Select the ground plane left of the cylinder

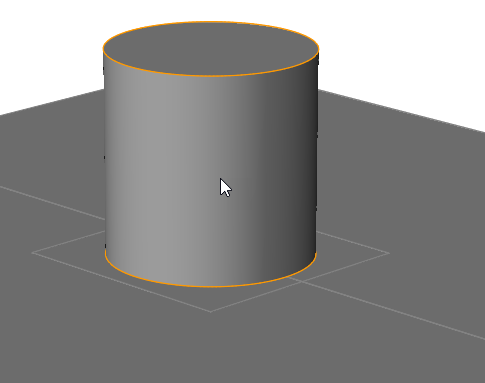pos(50,150)
